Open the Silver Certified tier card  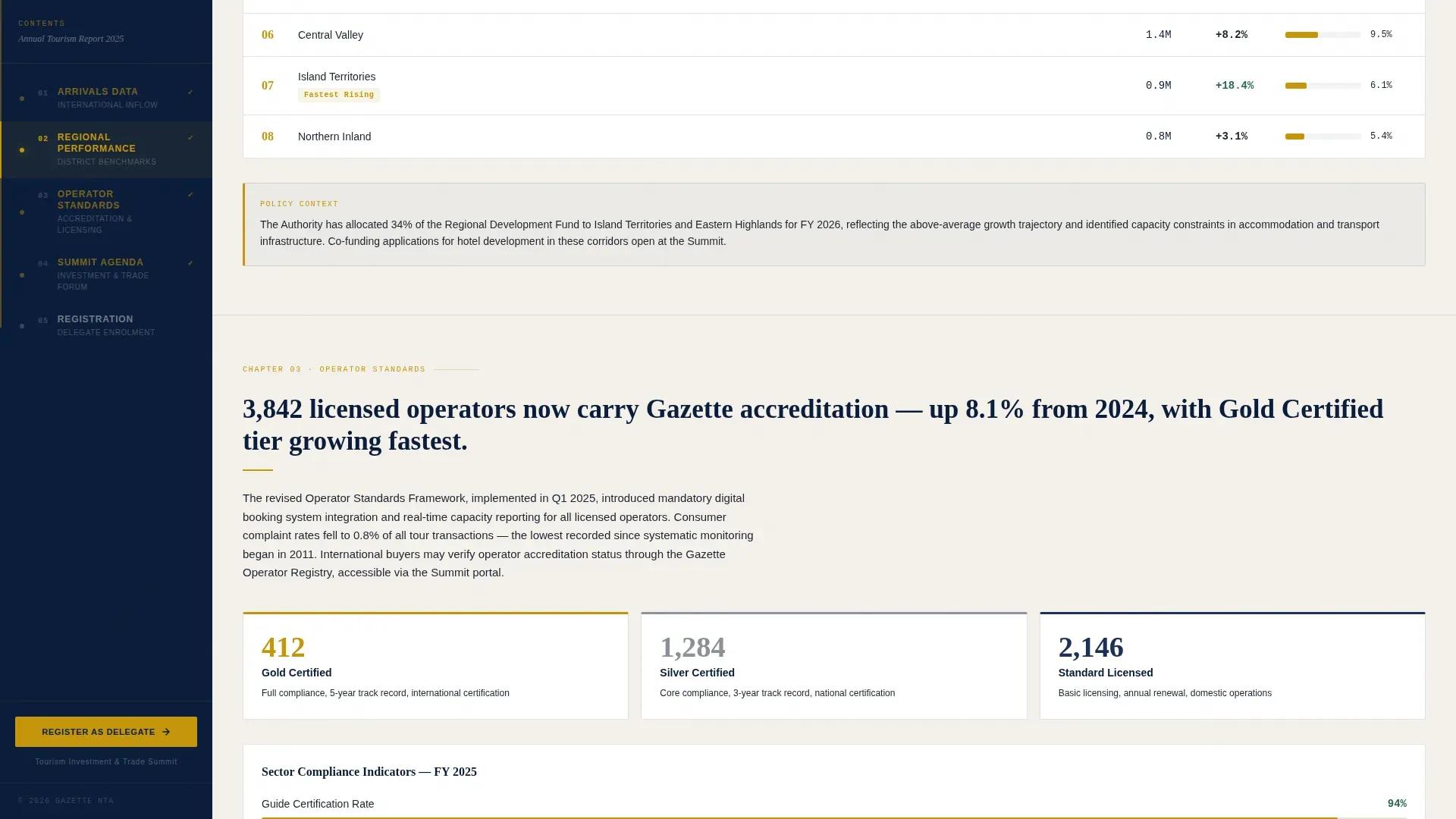pyautogui.click(x=833, y=666)
